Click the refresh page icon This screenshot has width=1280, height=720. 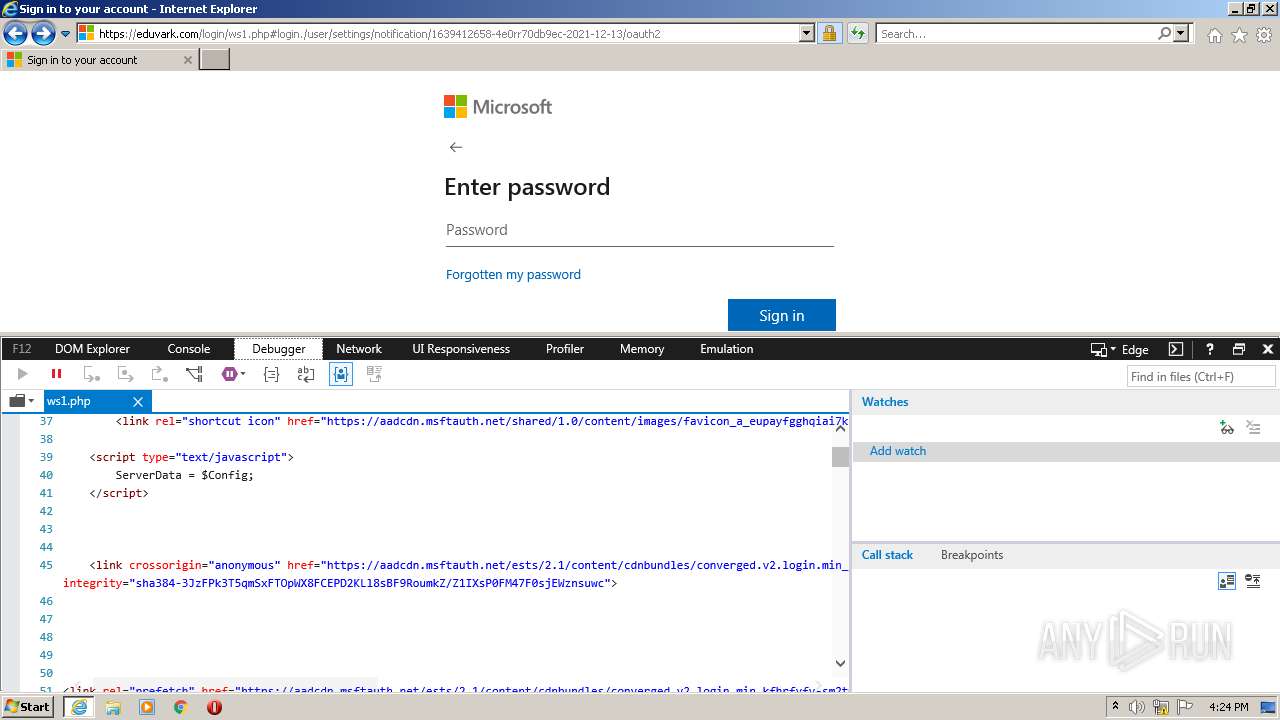pos(857,34)
